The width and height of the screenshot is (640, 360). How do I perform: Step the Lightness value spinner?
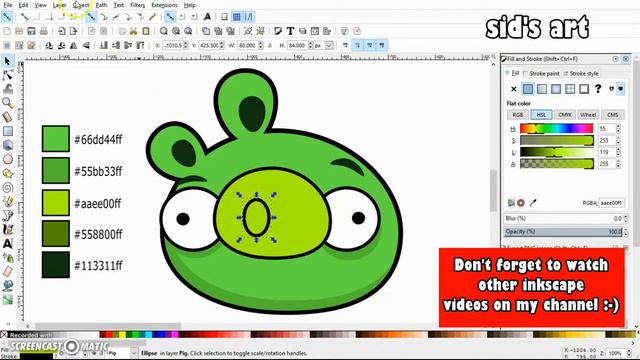[618, 152]
